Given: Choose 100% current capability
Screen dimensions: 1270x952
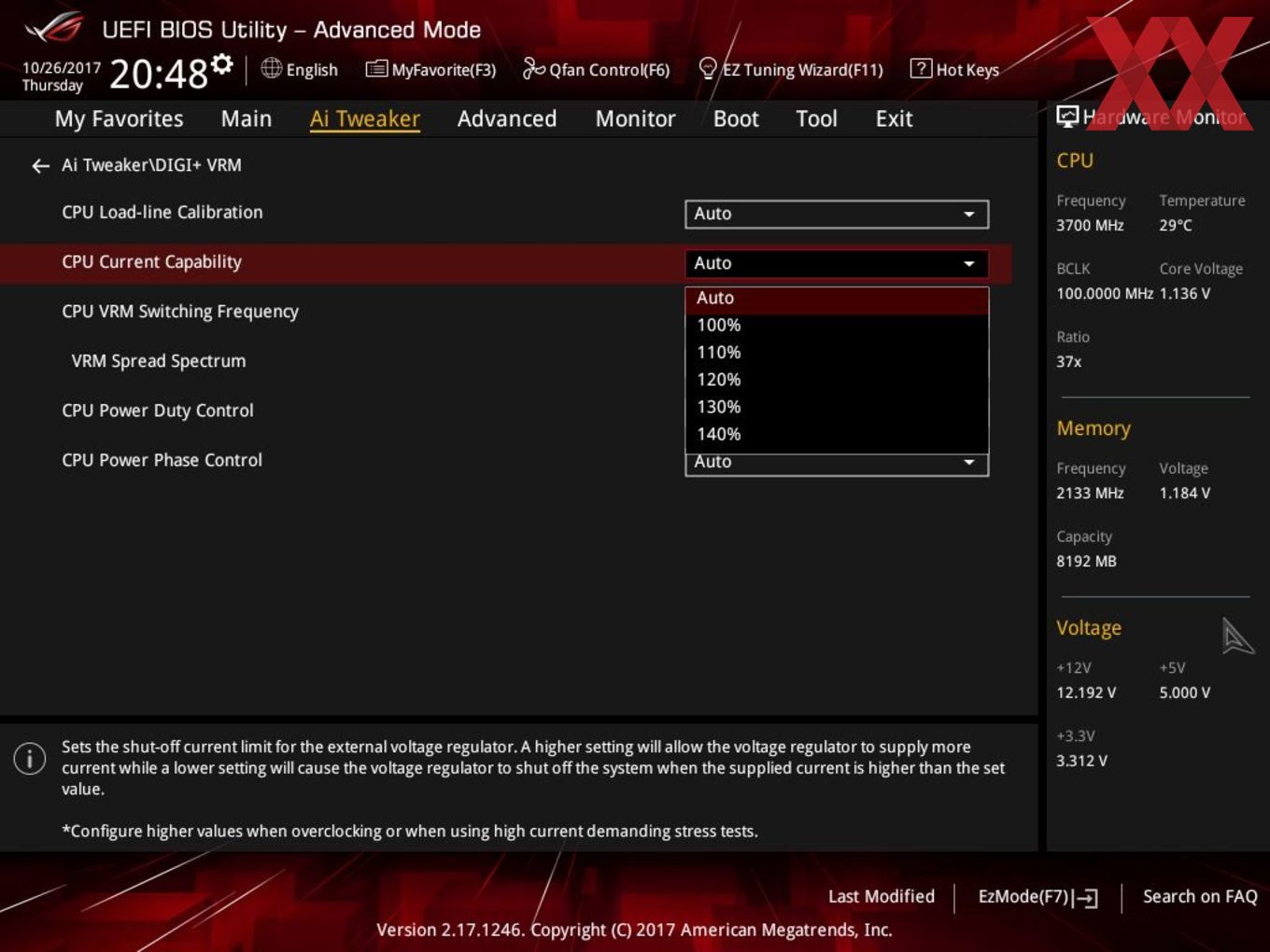Looking at the screenshot, I should click(837, 326).
